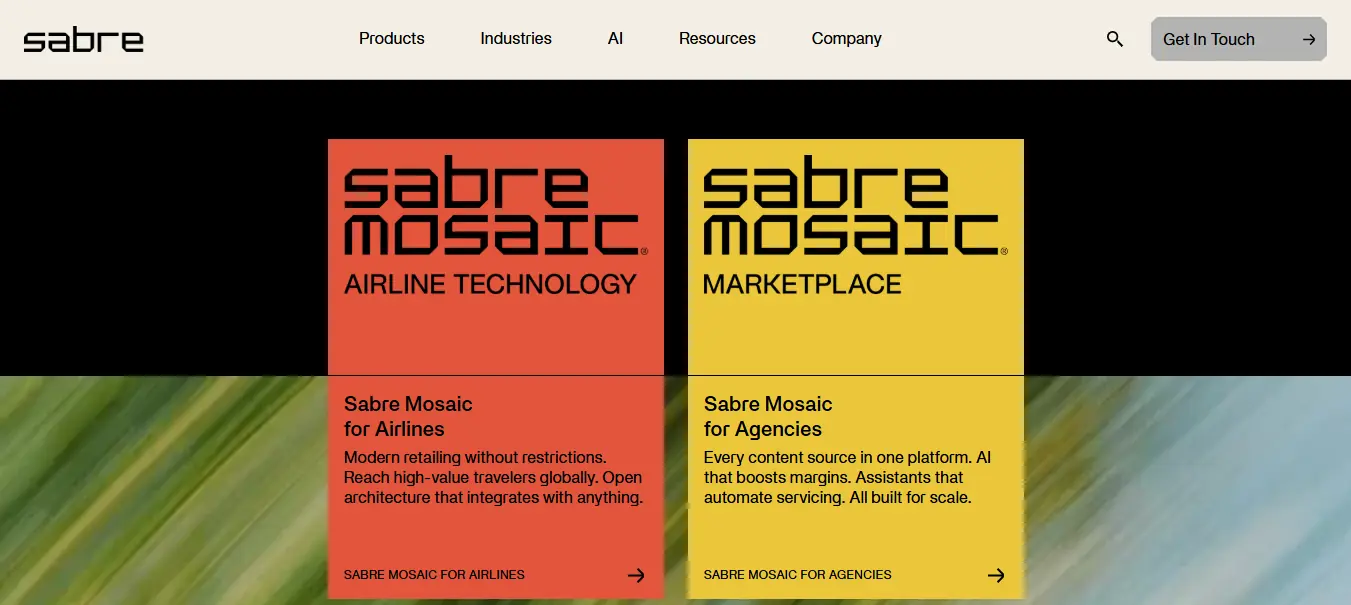Select the Sabre Mosaic for Airlines heading
The image size is (1351, 605).
pos(408,416)
